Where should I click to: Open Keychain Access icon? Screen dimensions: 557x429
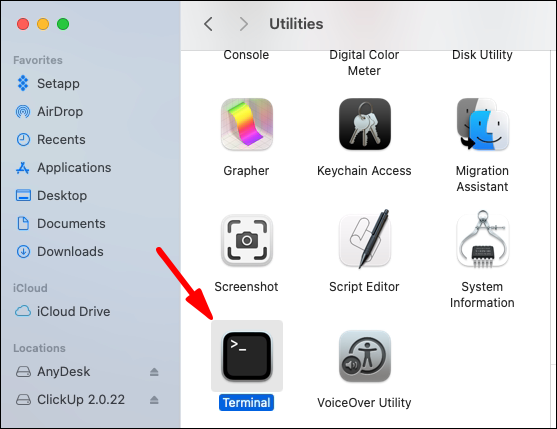365,124
